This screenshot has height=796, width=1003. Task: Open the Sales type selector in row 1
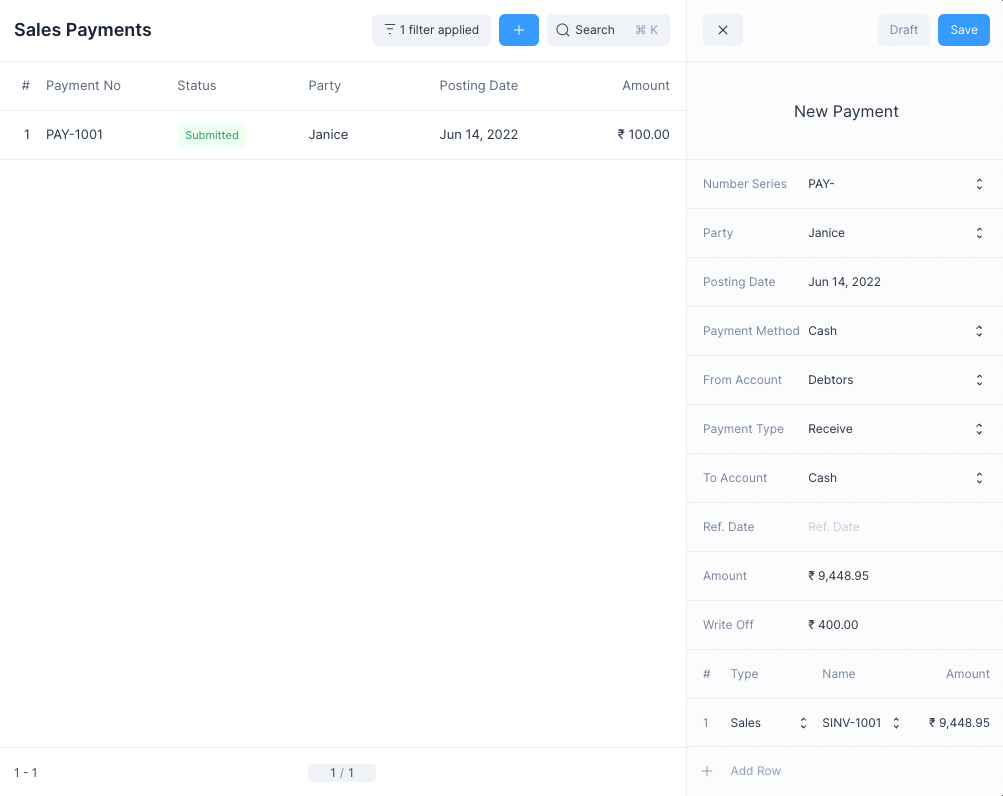pyautogui.click(x=802, y=723)
